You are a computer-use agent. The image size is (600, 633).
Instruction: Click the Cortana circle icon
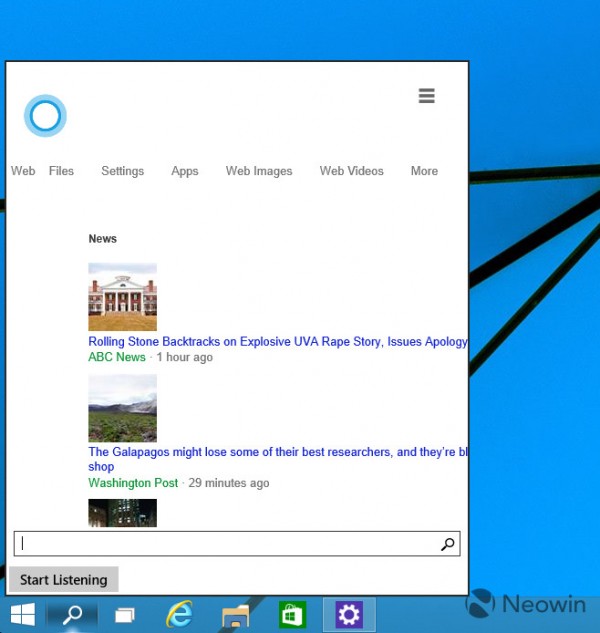click(x=45, y=117)
